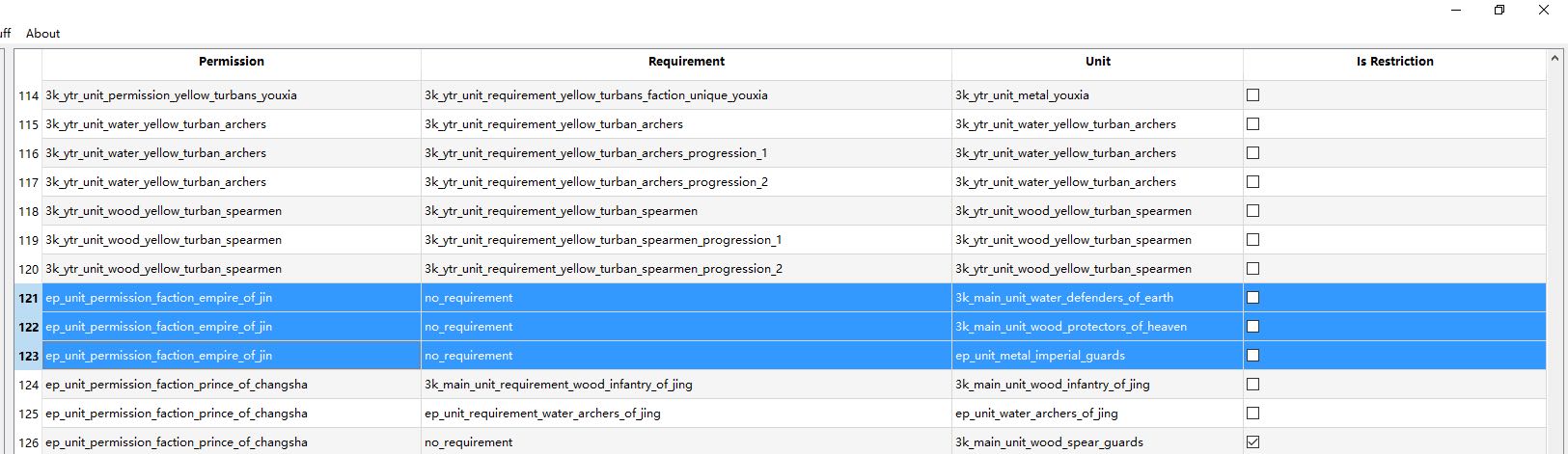The image size is (1568, 454).
Task: Close the window with X icon
Action: pos(1544,11)
